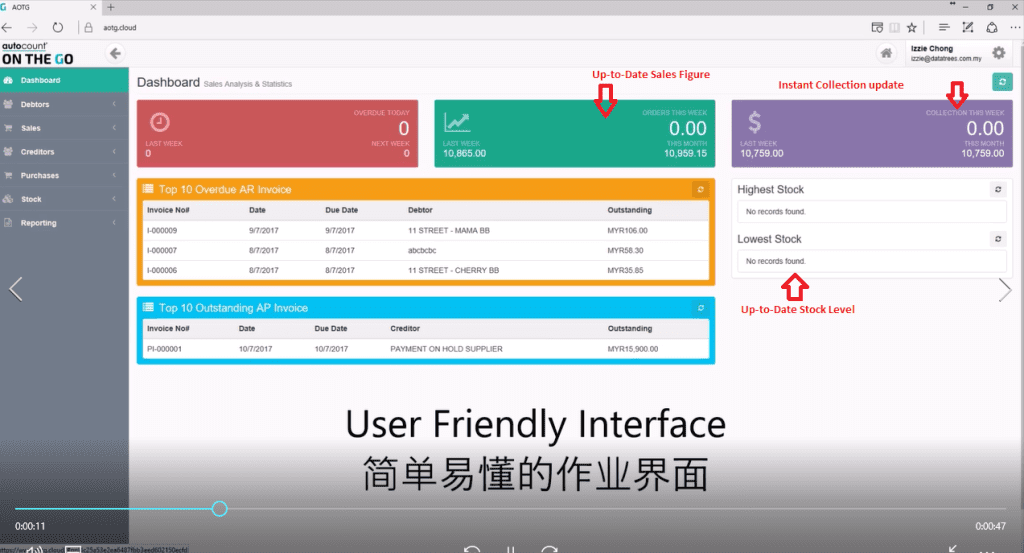
Task: Refresh the Top 10 Outstanding AP Invoice panel
Action: 700,308
